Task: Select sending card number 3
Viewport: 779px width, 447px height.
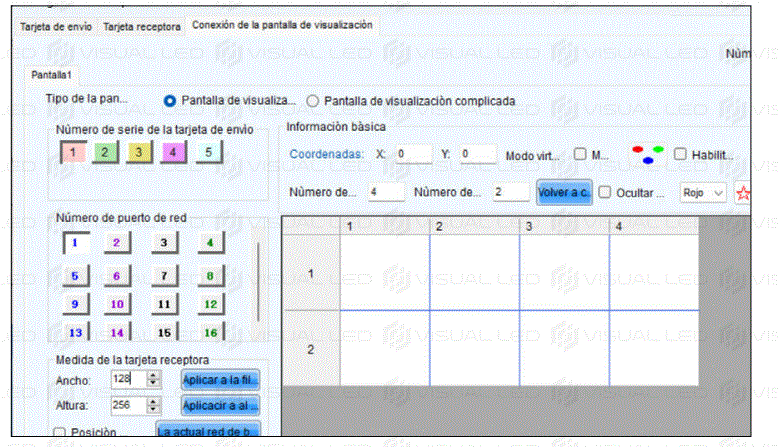Action: pos(139,152)
